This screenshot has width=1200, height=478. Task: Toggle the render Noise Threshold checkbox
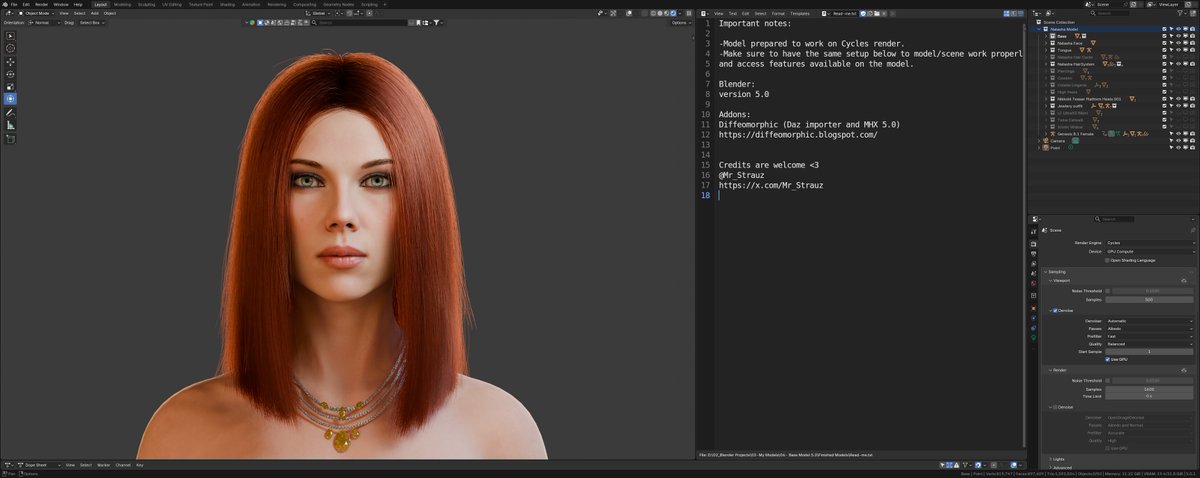coord(1107,380)
